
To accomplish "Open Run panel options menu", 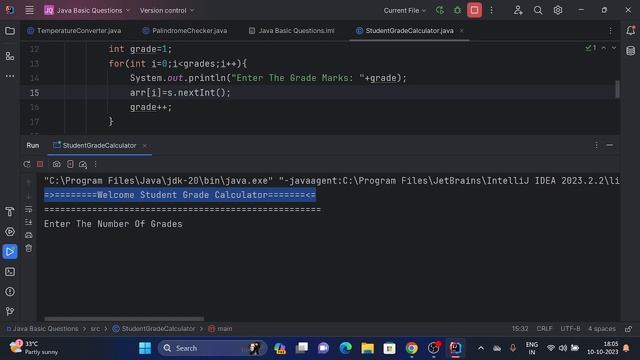I will coord(596,145).
